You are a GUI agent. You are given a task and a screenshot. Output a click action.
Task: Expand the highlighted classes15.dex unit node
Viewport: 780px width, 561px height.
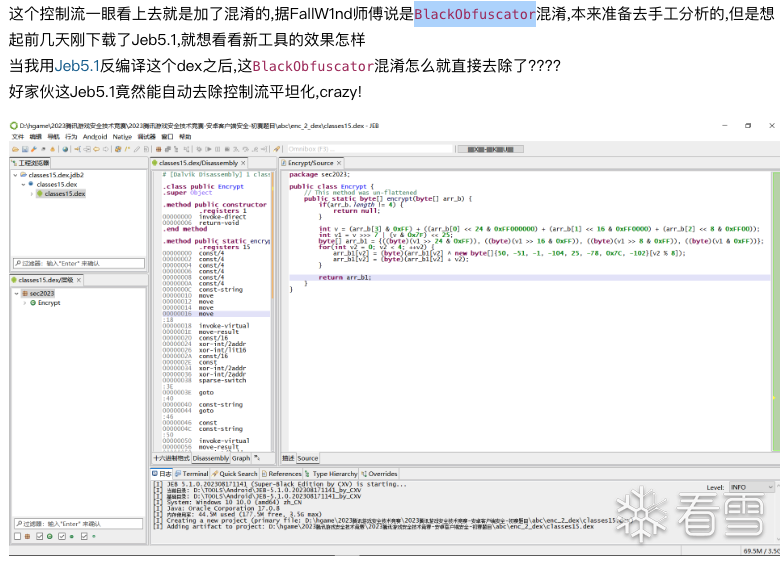point(31,193)
